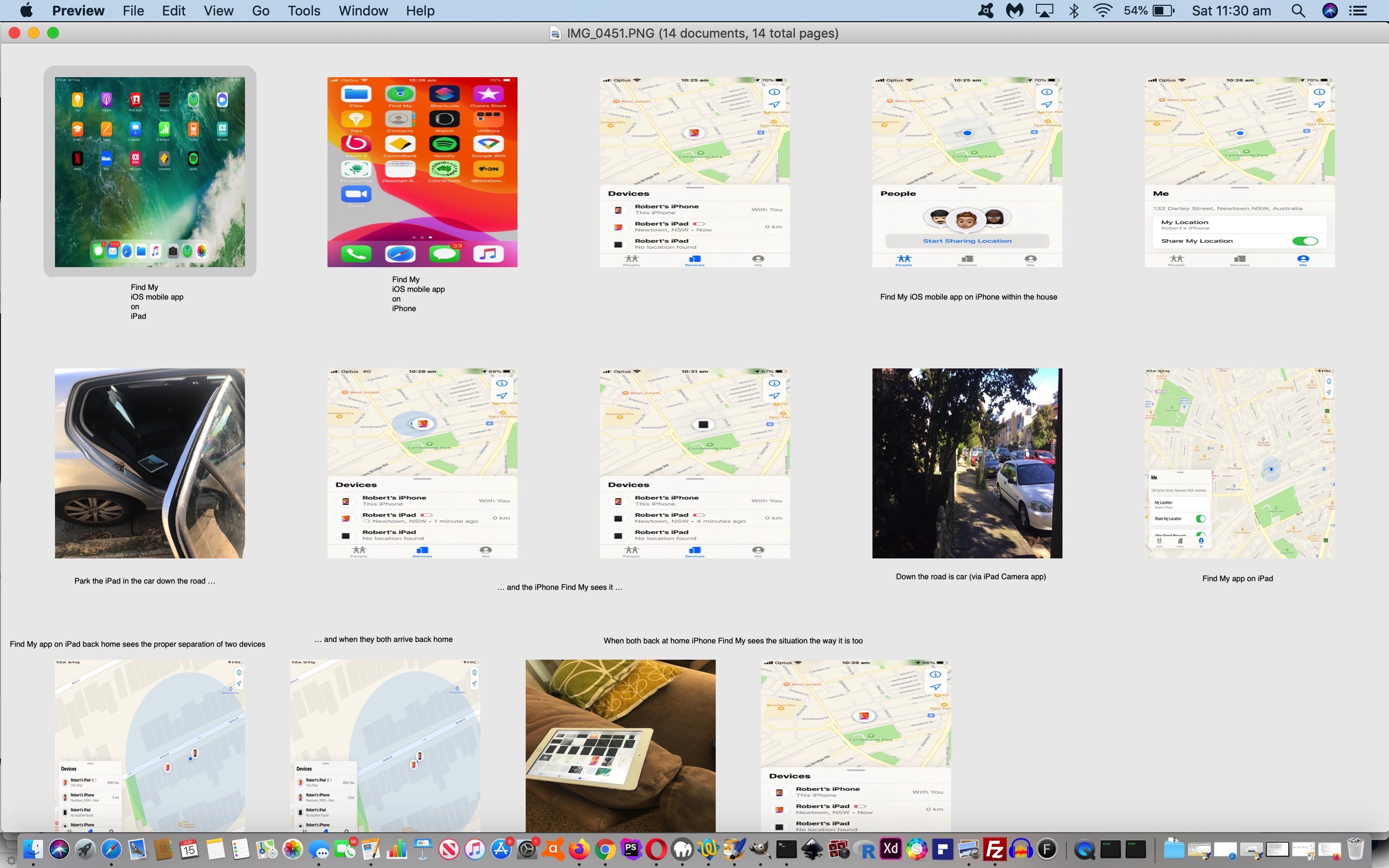Open Spotlight search in menu bar
This screenshot has width=1389, height=868.
[1298, 10]
